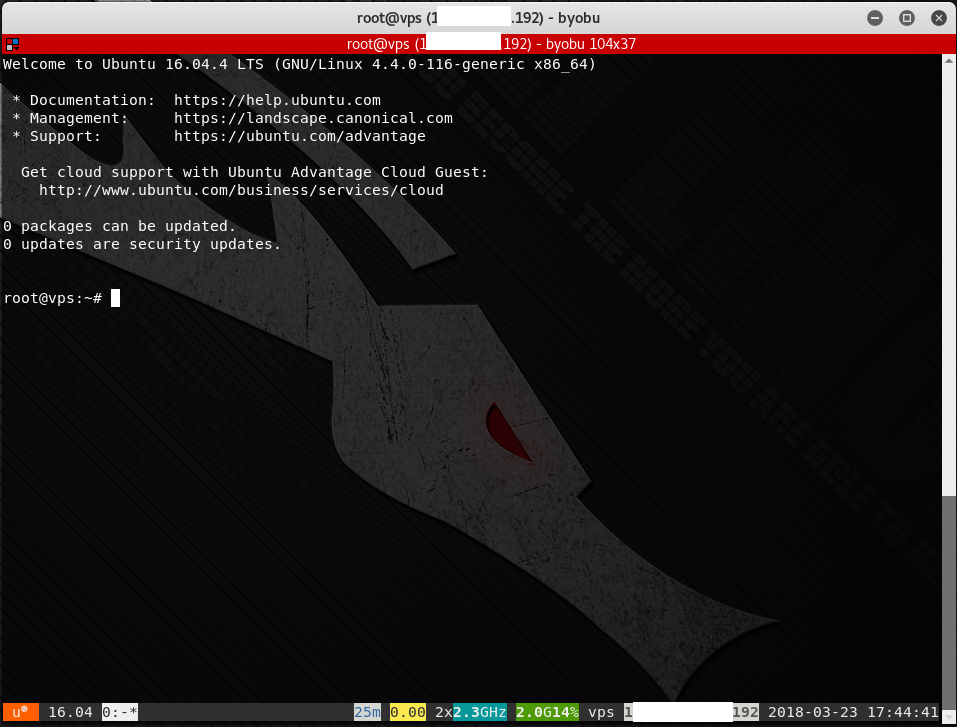Click the 16.04 release indicator
The width and height of the screenshot is (957, 727).
tap(70, 712)
